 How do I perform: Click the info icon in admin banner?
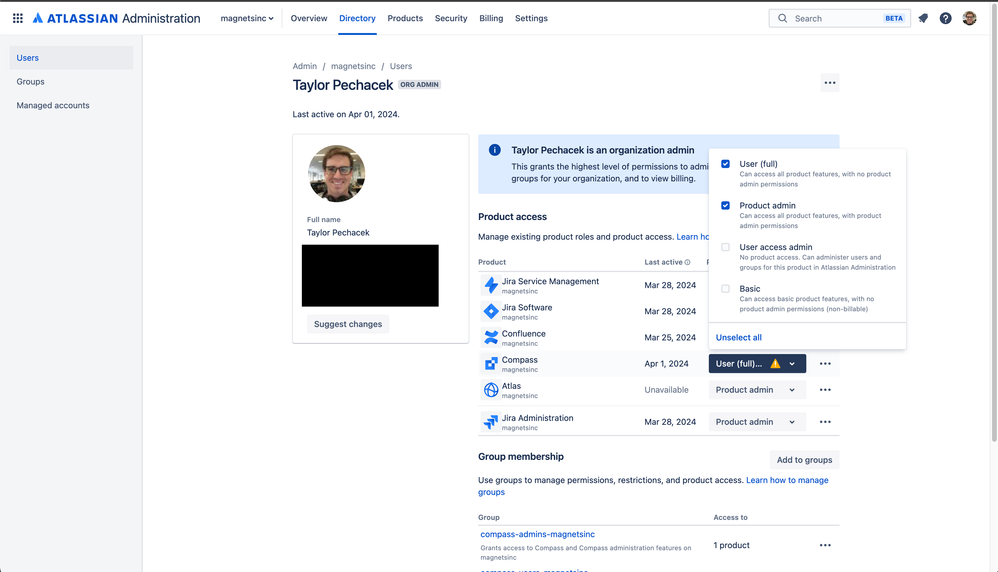point(495,150)
